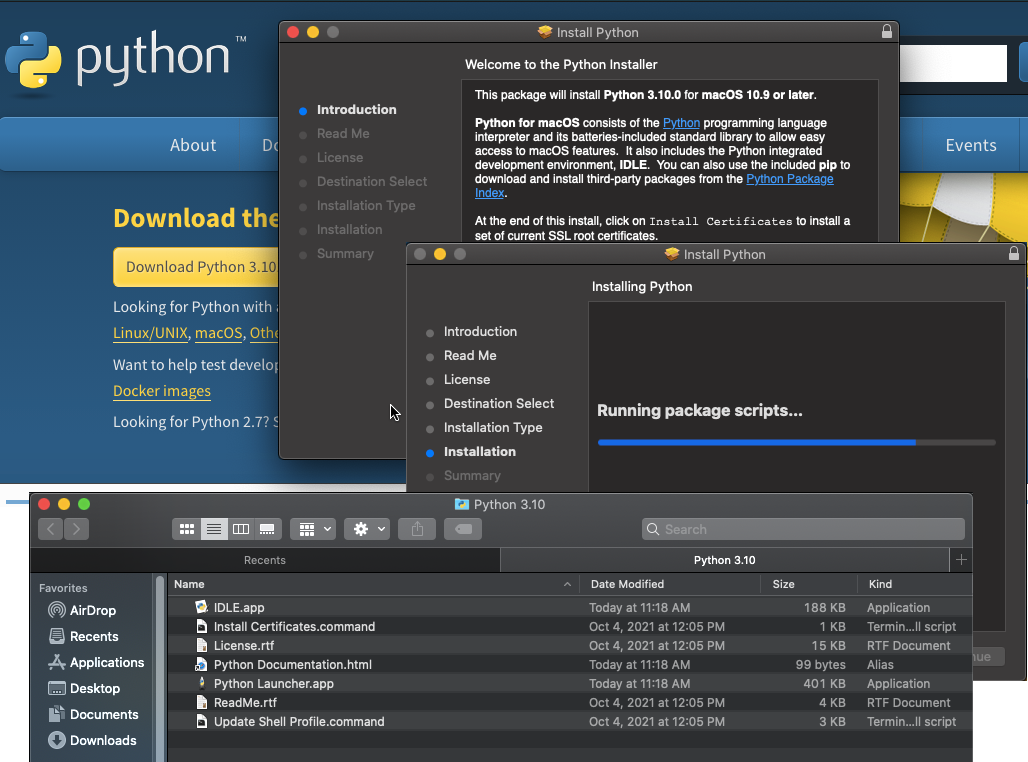Viewport: 1028px width, 762px height.
Task: Select the License.rtf file
Action: (244, 646)
